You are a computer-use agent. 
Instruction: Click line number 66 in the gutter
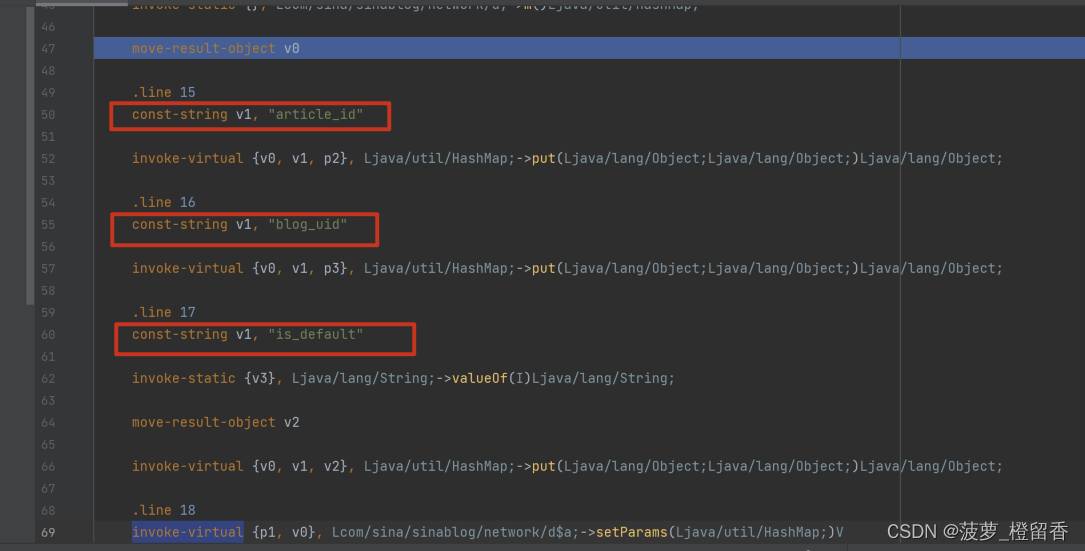point(48,467)
